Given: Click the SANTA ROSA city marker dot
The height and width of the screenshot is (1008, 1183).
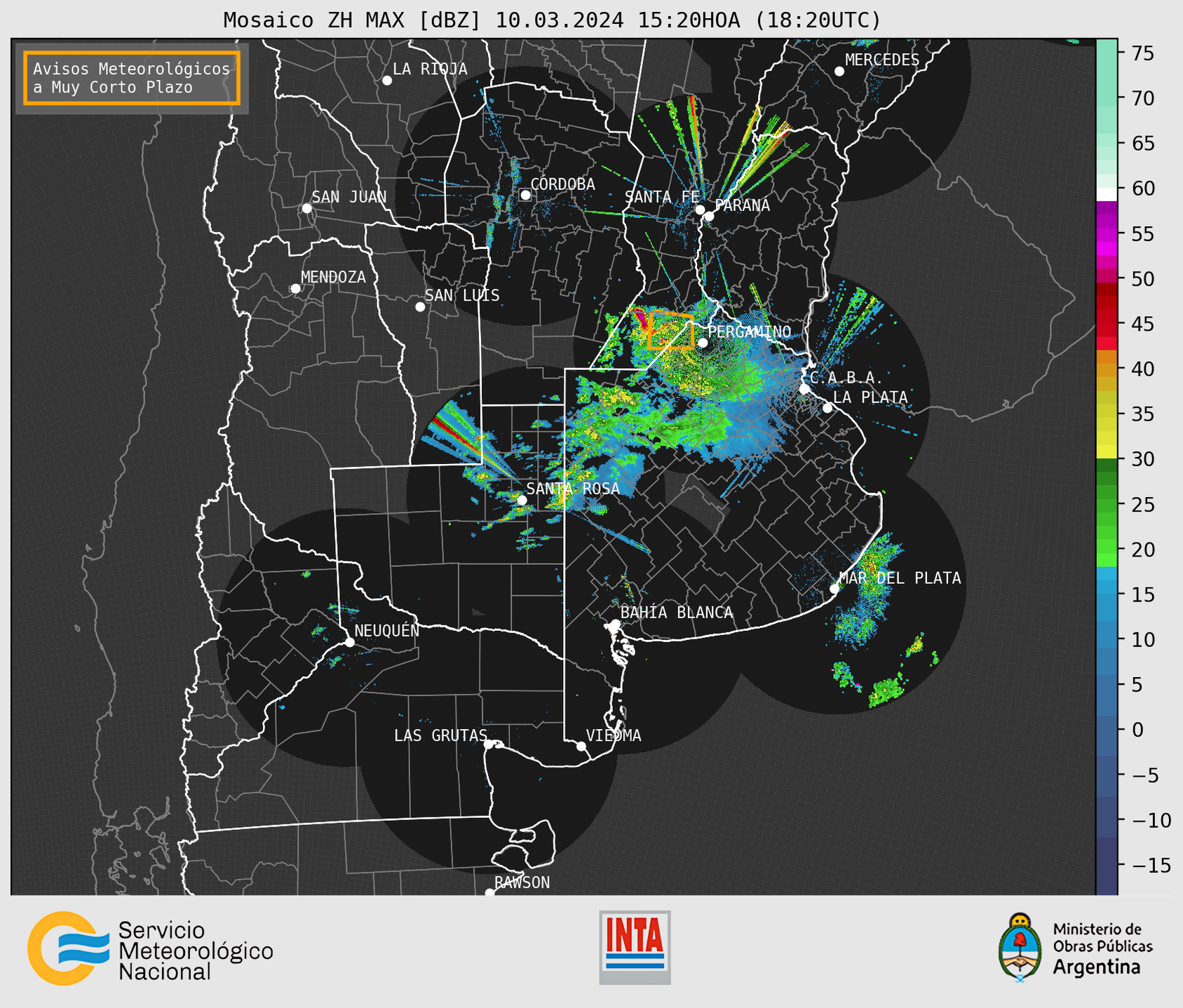Looking at the screenshot, I should 522,500.
